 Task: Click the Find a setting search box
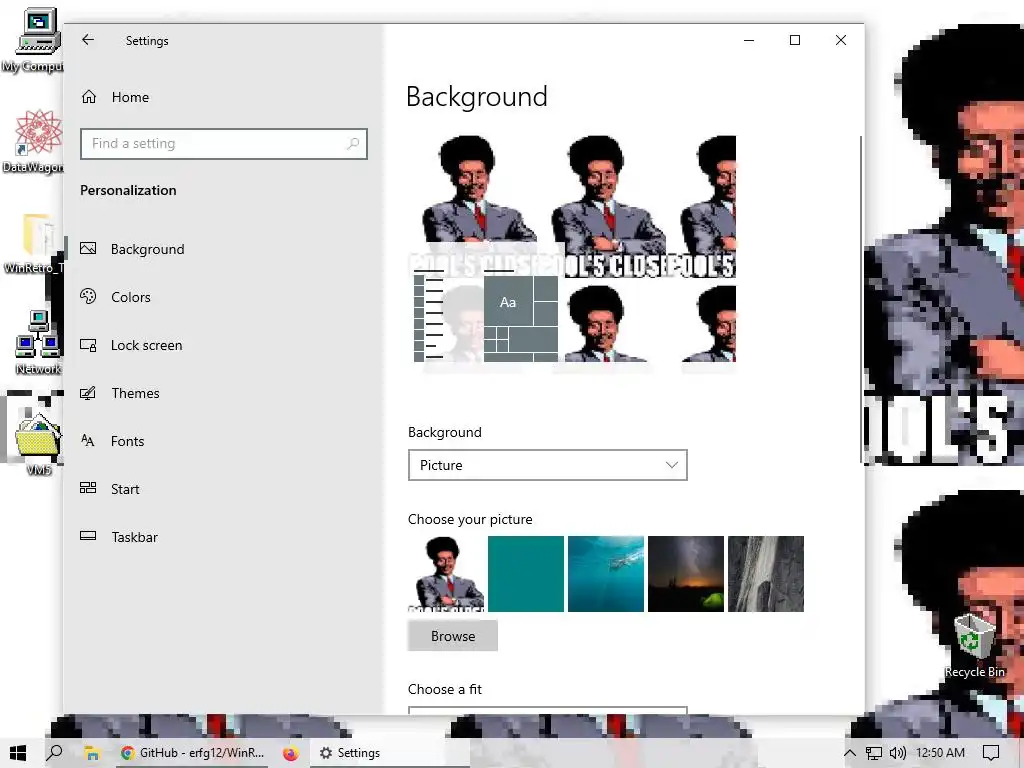pos(224,144)
